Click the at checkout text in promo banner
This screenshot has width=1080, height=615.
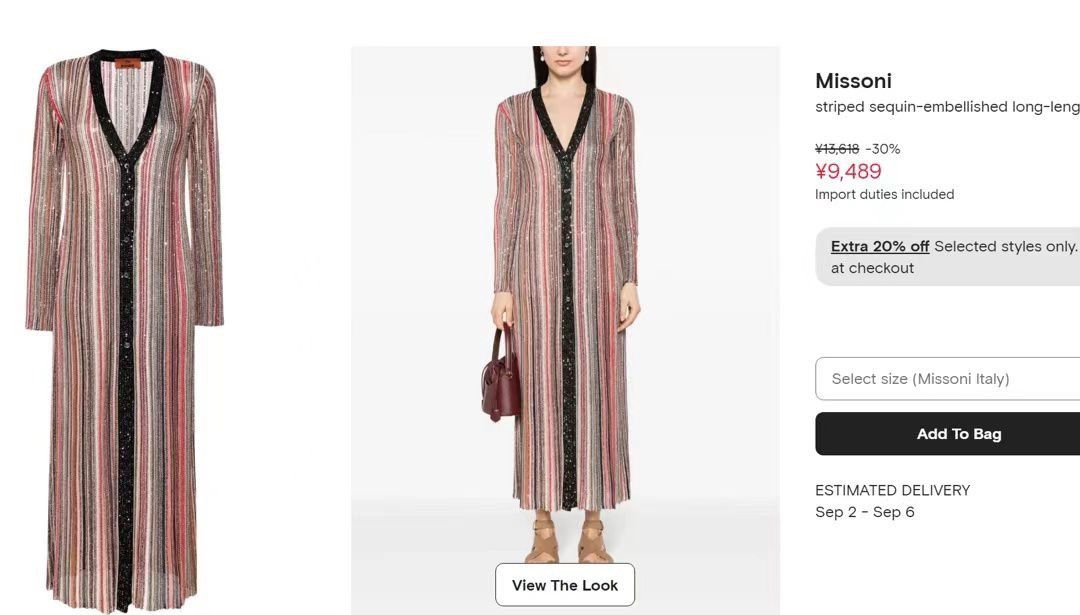click(x=872, y=268)
